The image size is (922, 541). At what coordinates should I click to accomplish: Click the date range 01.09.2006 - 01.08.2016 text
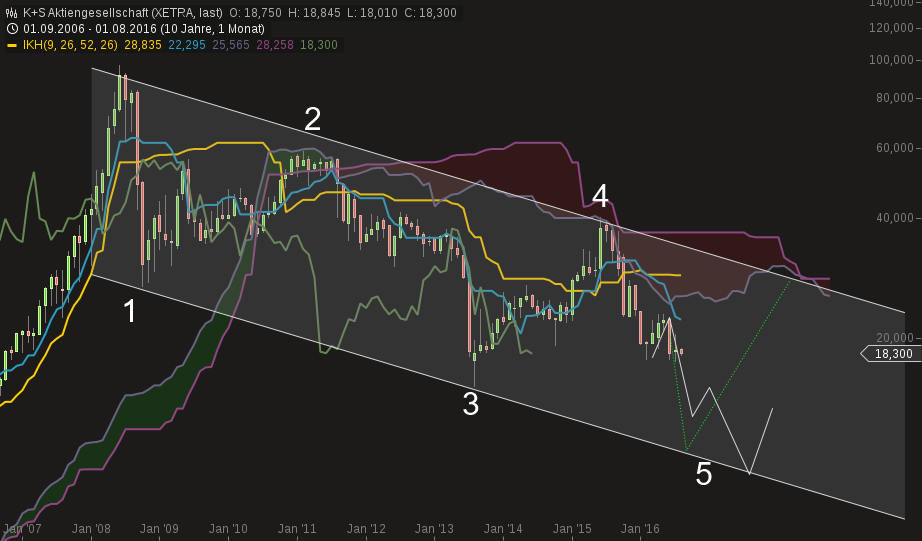pos(143,28)
